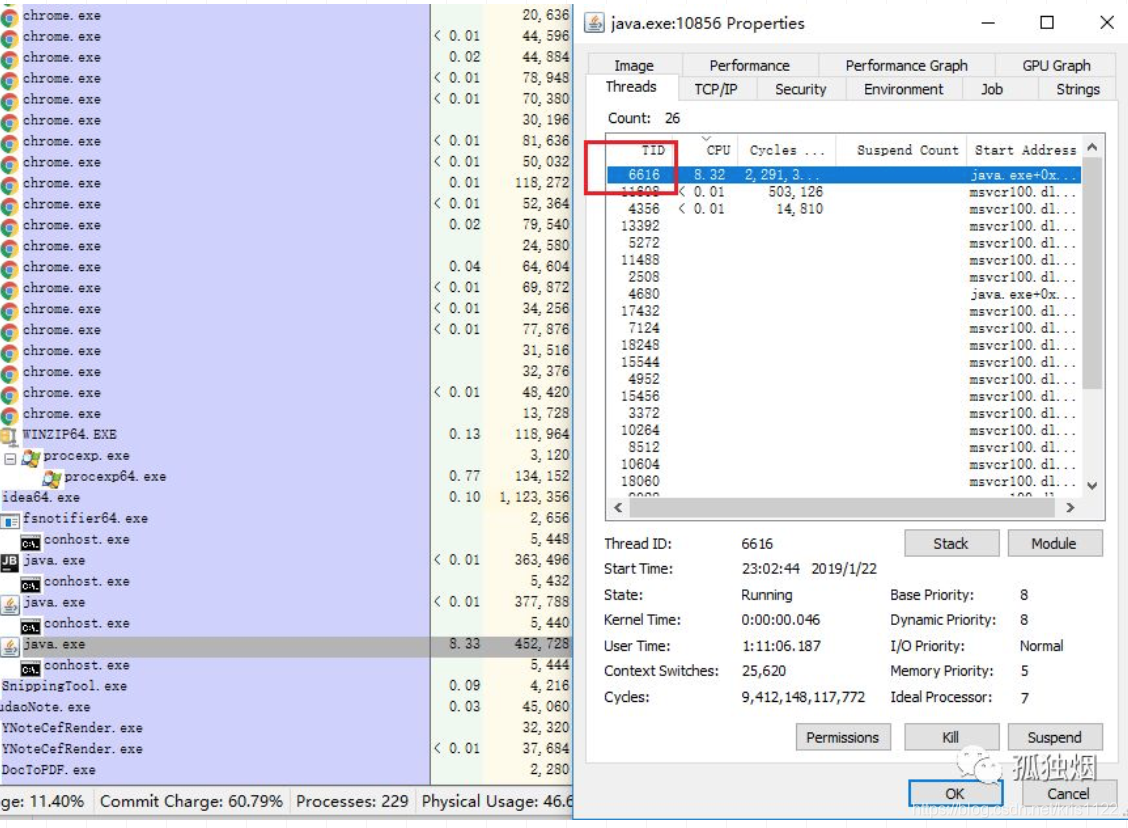Maximize the java.exe Properties window

tap(1047, 23)
